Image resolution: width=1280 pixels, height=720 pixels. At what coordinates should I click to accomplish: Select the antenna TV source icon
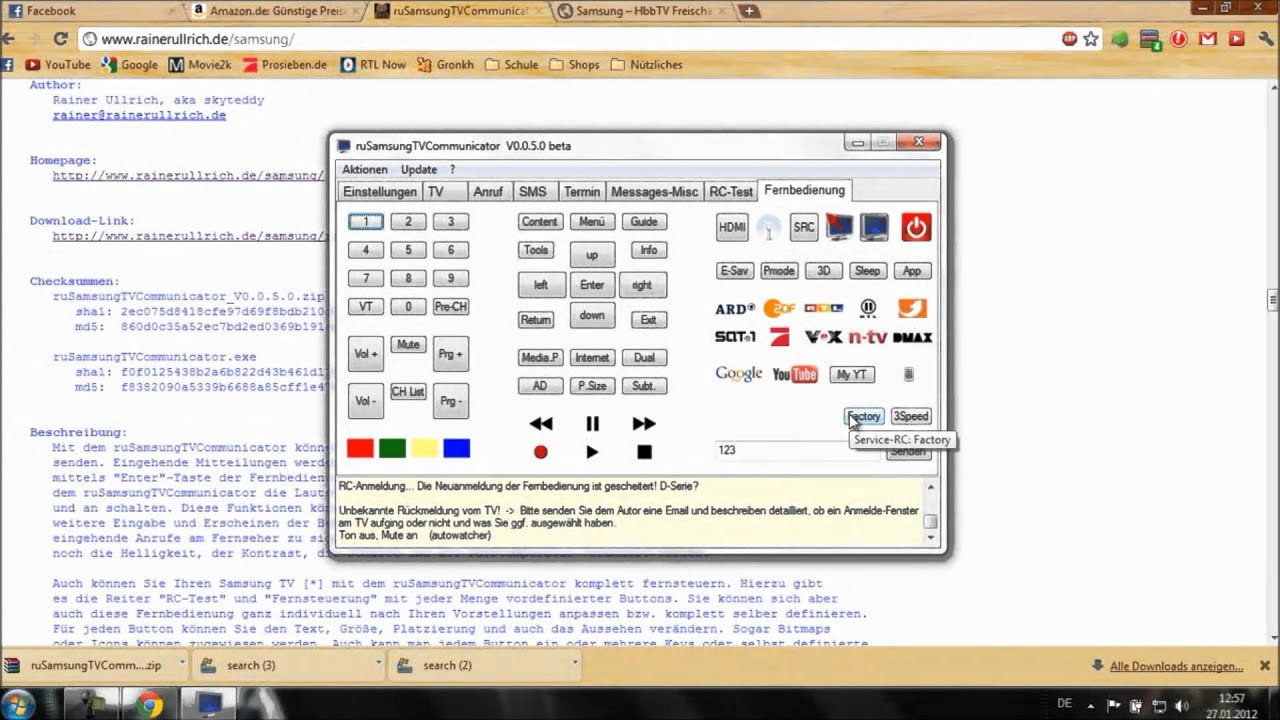[x=768, y=227]
